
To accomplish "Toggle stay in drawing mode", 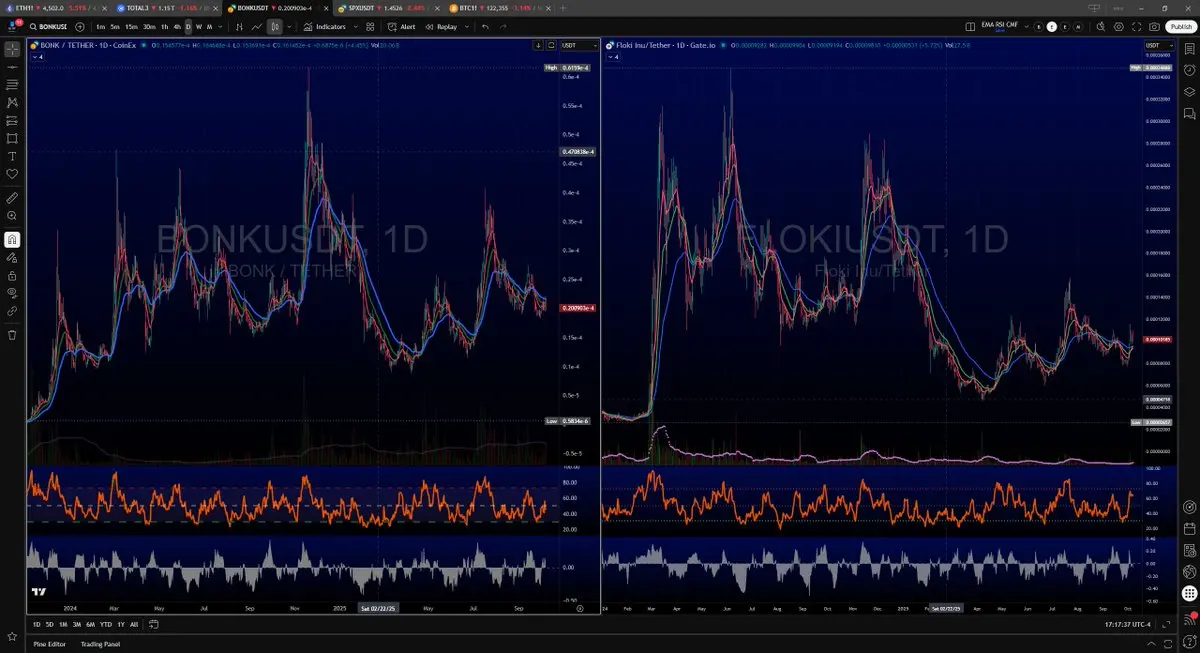I will point(12,258).
